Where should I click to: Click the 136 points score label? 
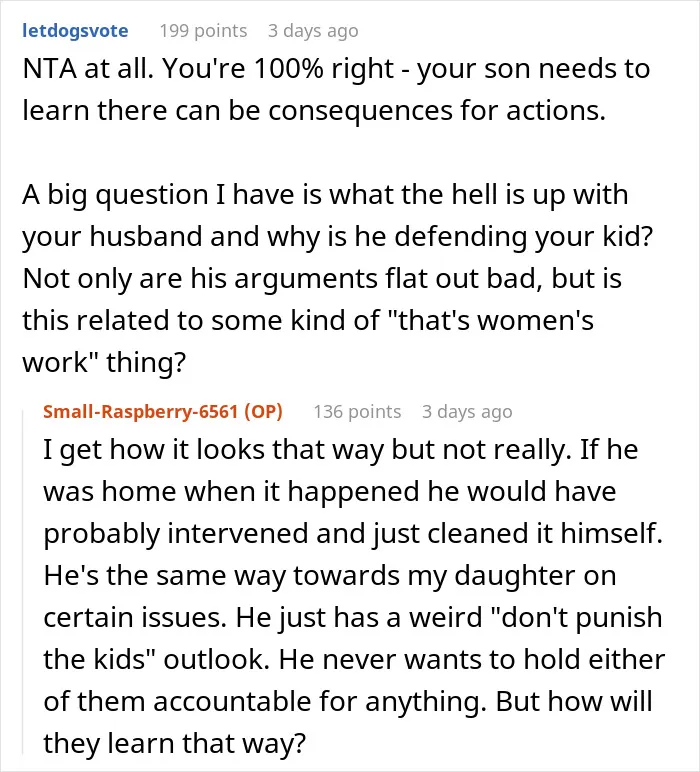(x=357, y=412)
